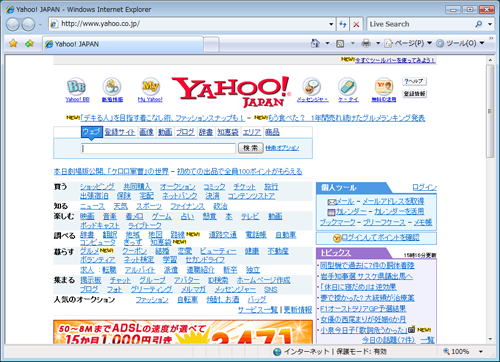500x362 pixels.
Task: Open the recent pages dropdown arrow
Action: 40,25
